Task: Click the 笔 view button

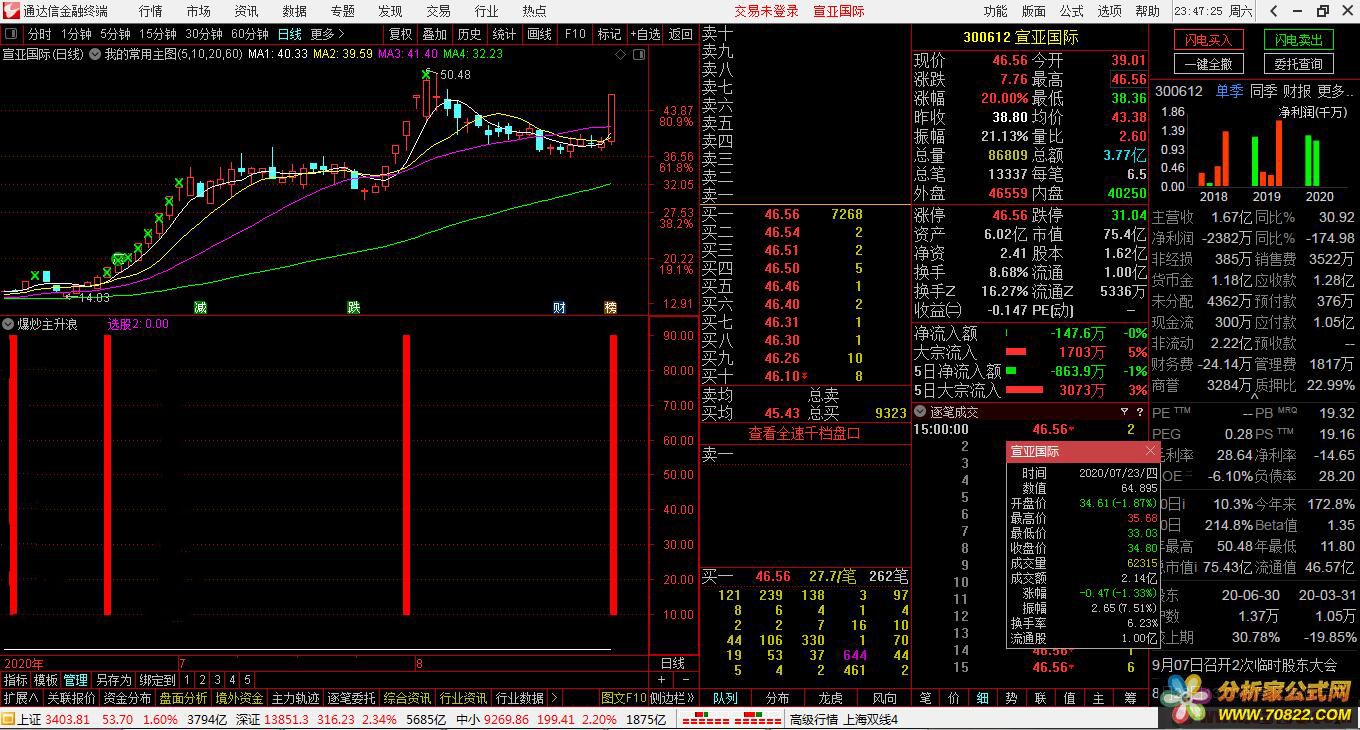Action: pos(925,698)
